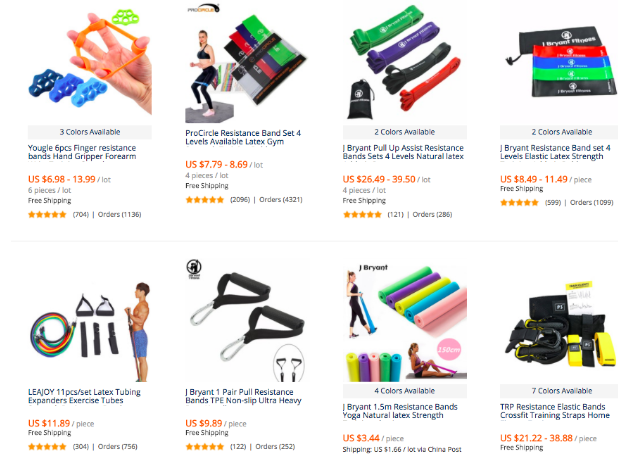The width and height of the screenshot is (618, 455).
Task: Click the star rating of the LEAJOY product
Action: 47,447
